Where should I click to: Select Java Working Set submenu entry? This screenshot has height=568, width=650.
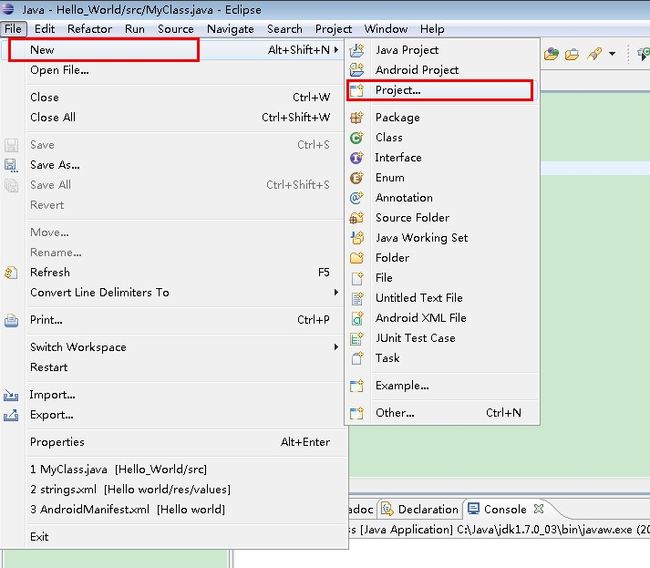(x=442, y=238)
